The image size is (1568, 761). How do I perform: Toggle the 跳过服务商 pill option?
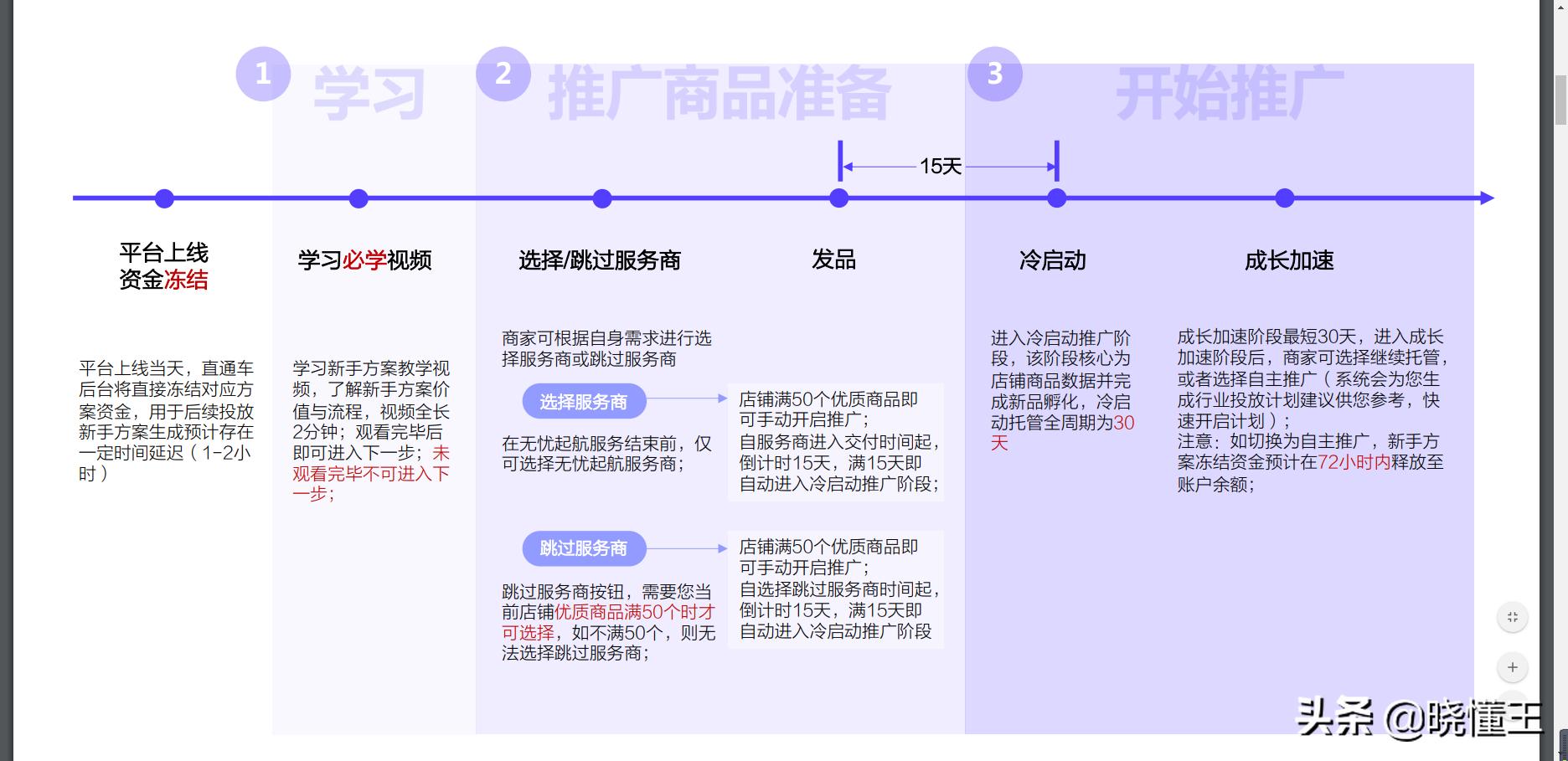tap(584, 549)
